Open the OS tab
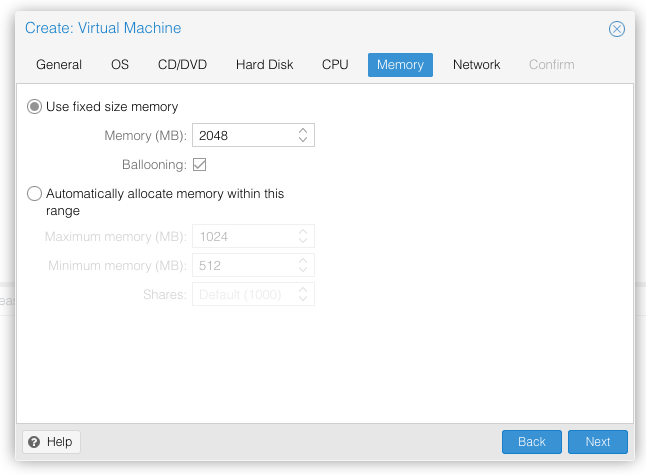 (x=120, y=65)
